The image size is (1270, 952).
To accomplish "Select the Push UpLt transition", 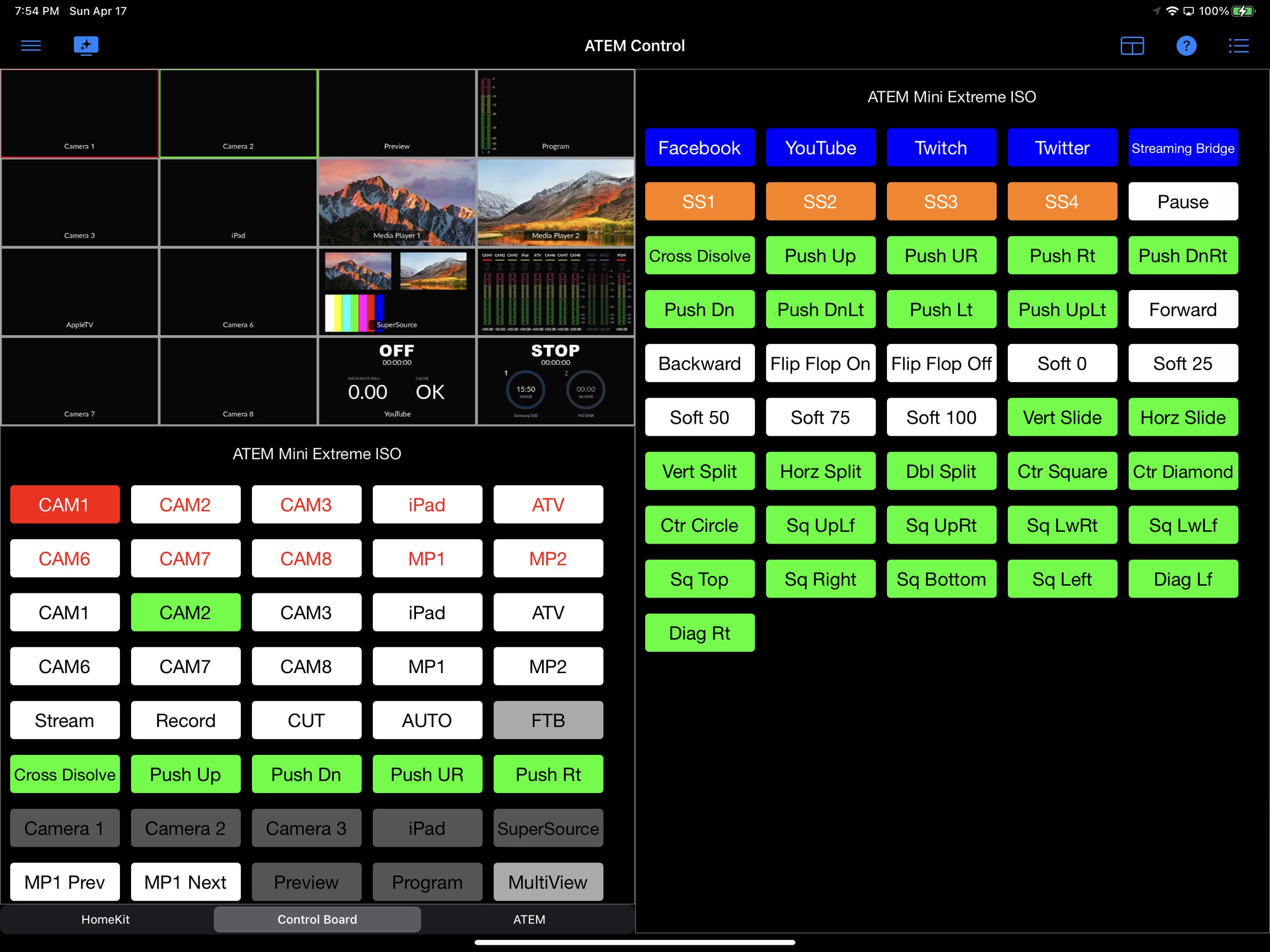I will 1062,309.
